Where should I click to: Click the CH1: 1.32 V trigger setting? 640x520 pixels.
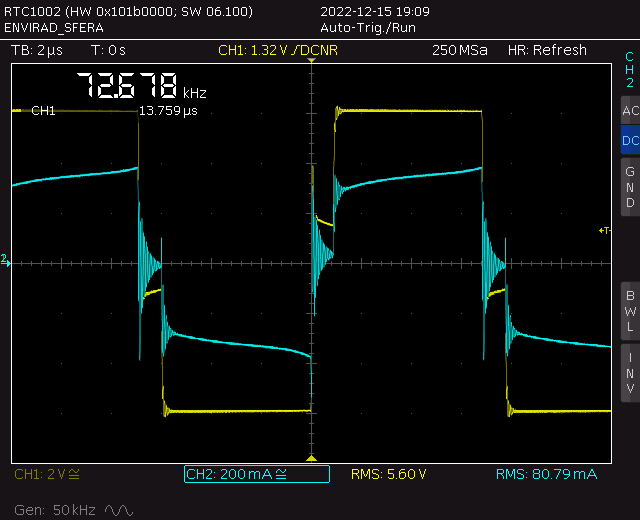point(278,50)
